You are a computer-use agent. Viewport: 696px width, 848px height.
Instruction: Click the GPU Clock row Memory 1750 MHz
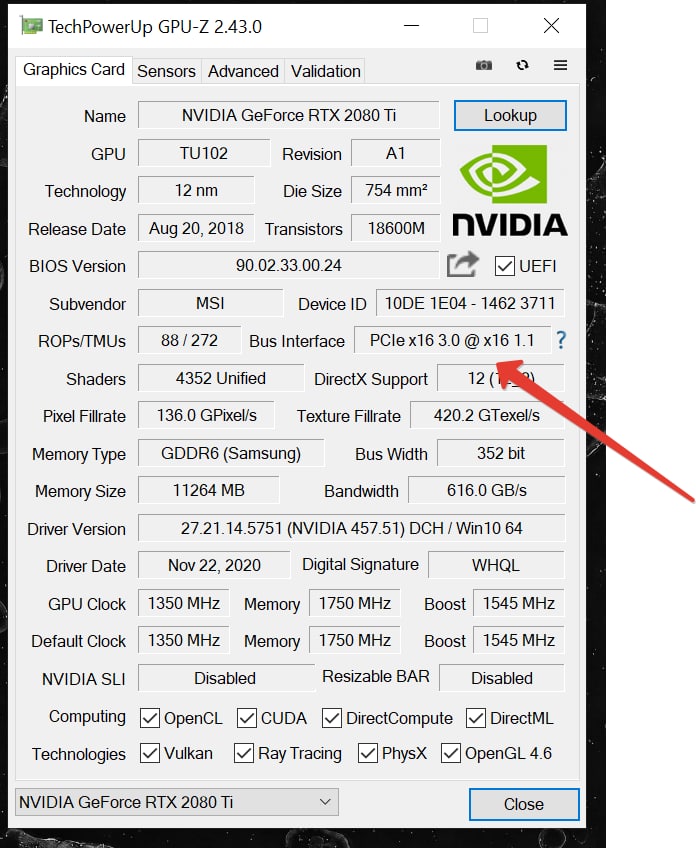355,603
